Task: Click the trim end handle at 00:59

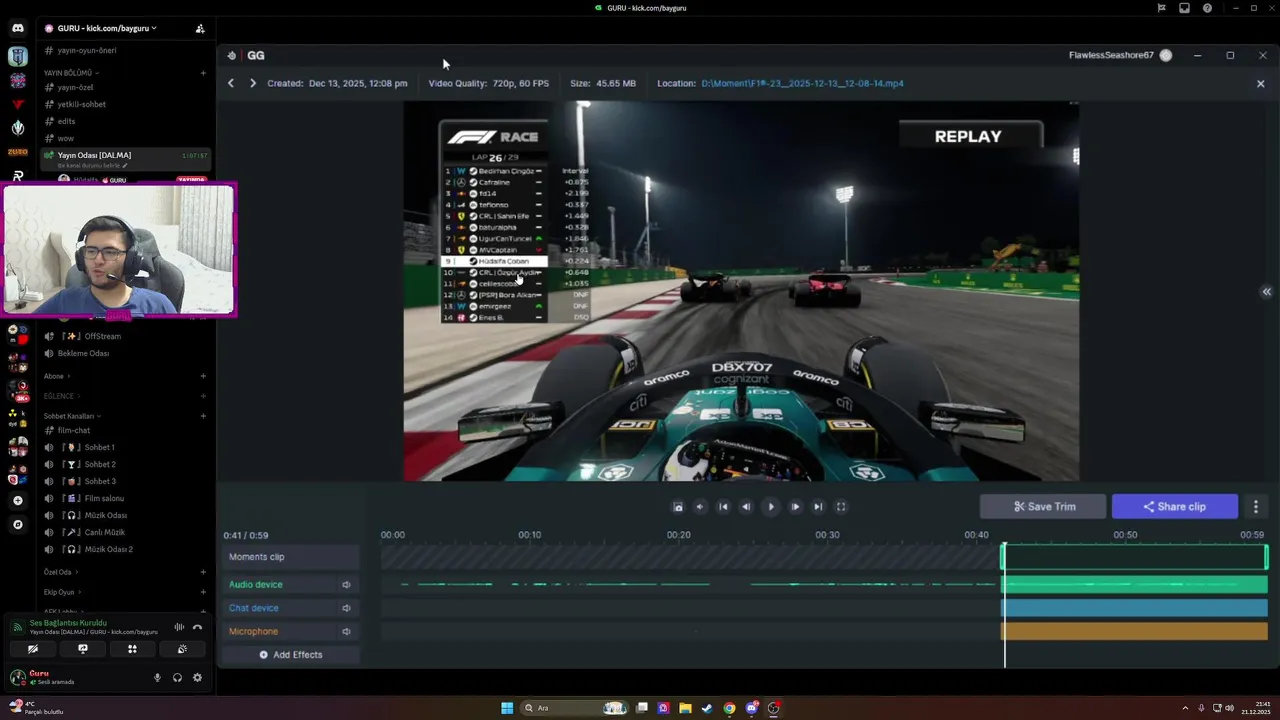Action: 1266,557
